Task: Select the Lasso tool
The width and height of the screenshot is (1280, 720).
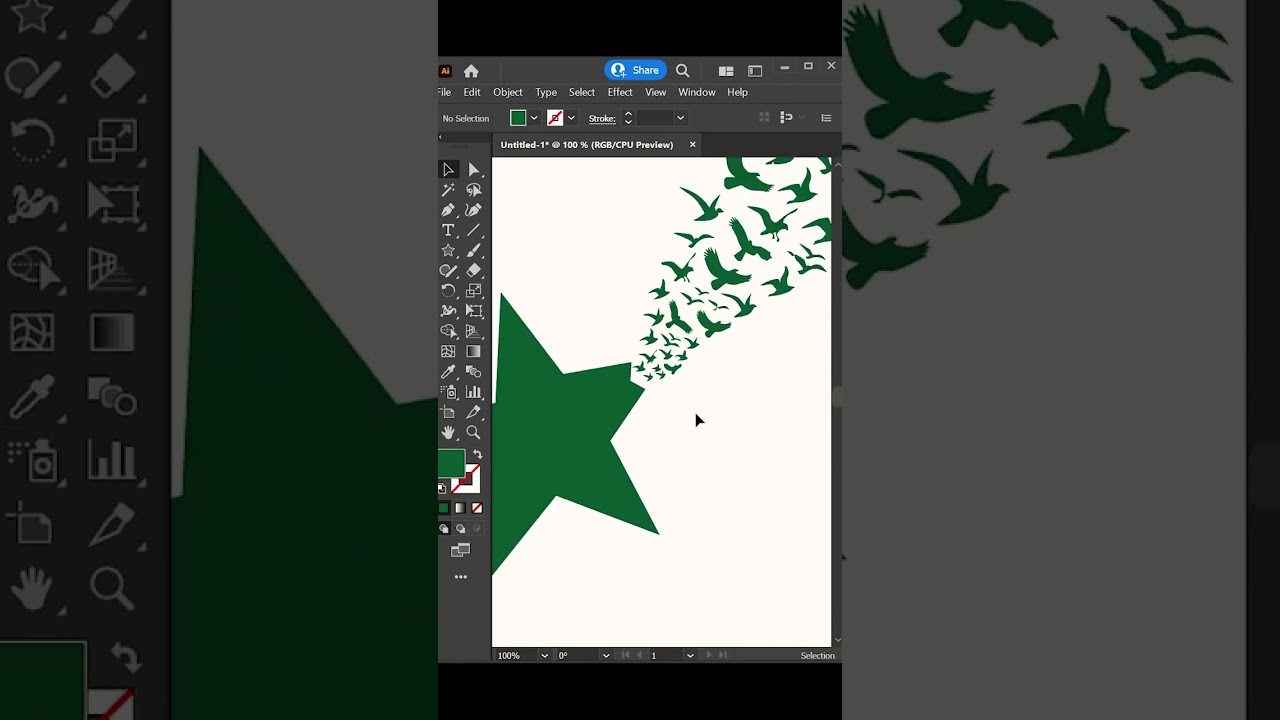Action: (474, 190)
